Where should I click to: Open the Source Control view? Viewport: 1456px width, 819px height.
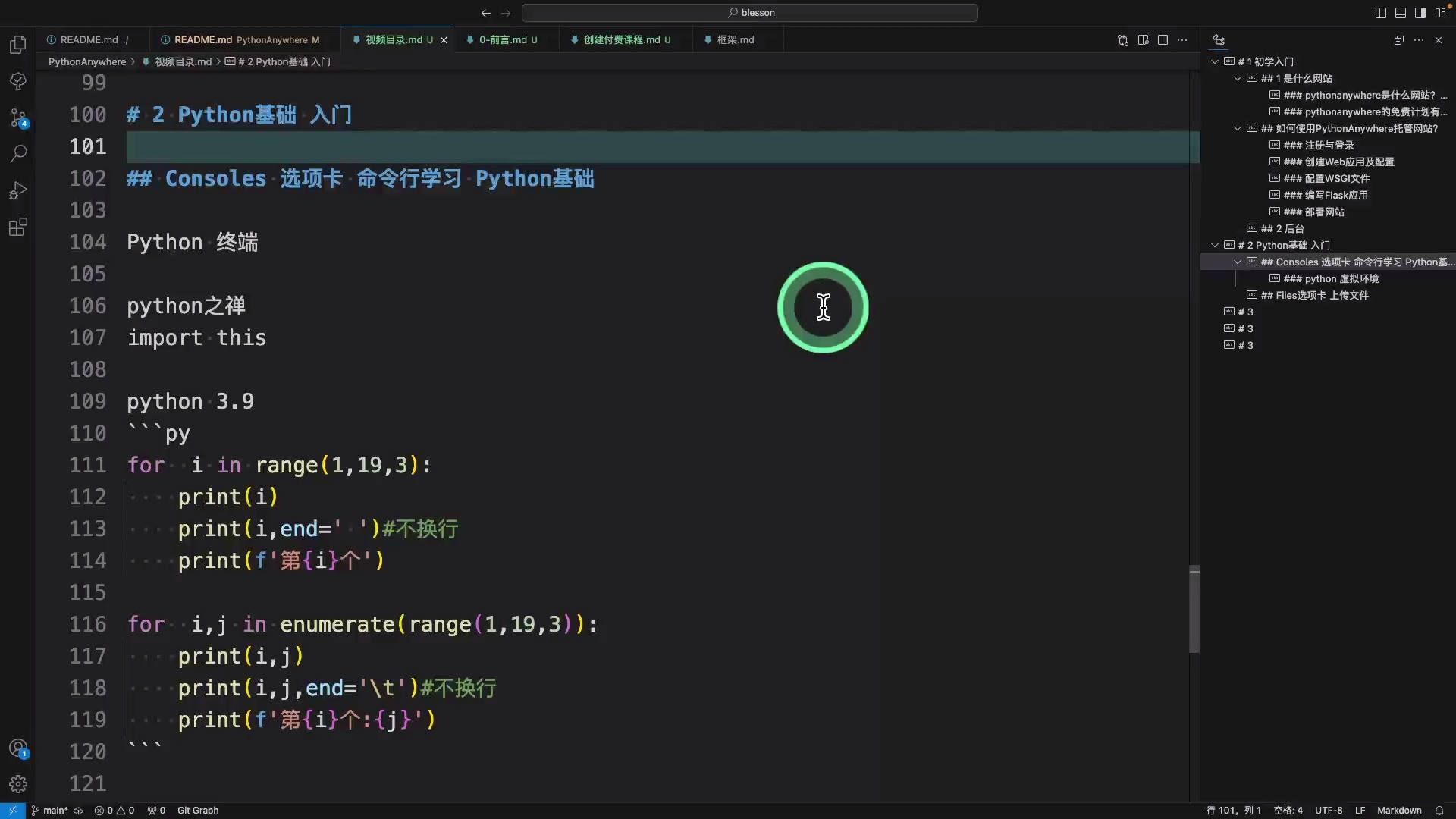click(x=17, y=118)
